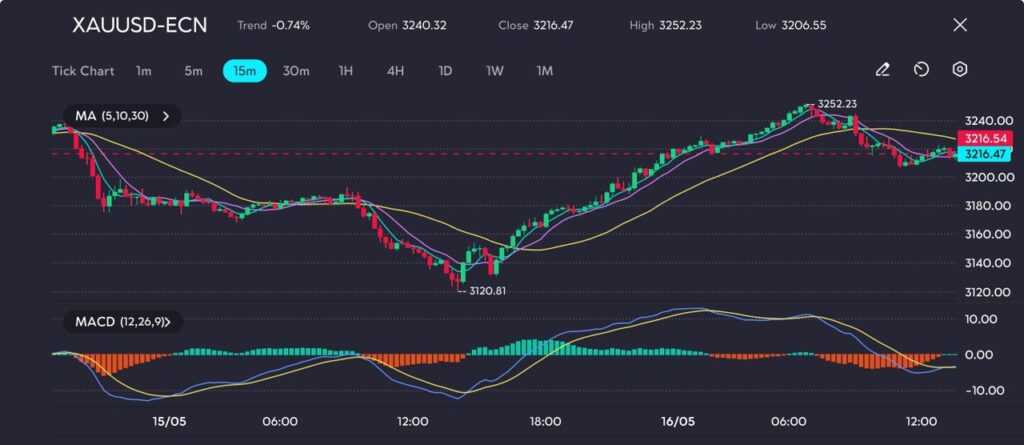The image size is (1024, 445).
Task: Click the red 3216.54 price label
Action: pos(983,138)
